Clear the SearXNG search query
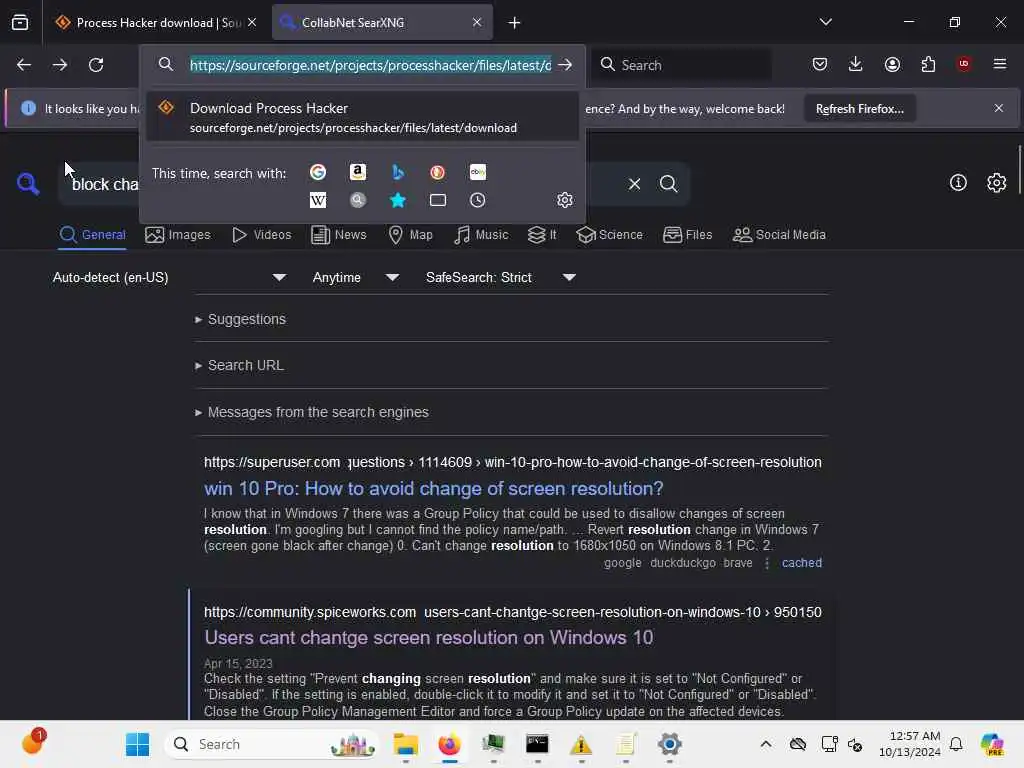Viewport: 1024px width, 768px height. [635, 184]
